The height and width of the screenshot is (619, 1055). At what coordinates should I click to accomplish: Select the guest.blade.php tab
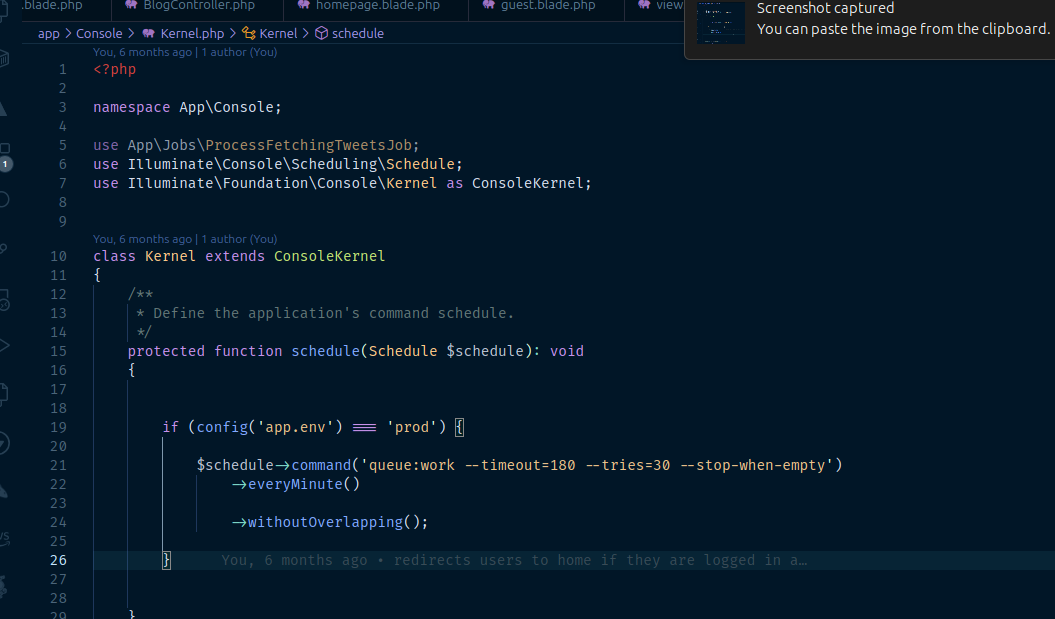(x=547, y=6)
